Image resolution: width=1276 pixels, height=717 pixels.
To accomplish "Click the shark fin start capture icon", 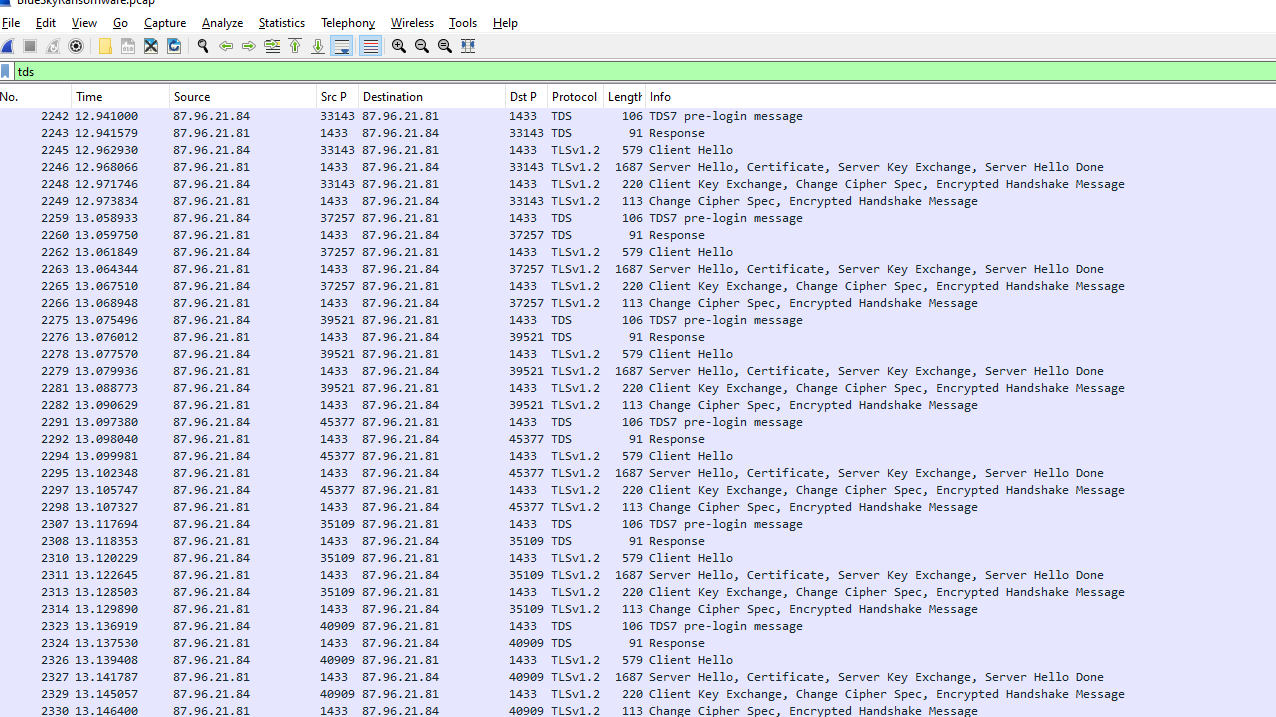I will point(8,46).
